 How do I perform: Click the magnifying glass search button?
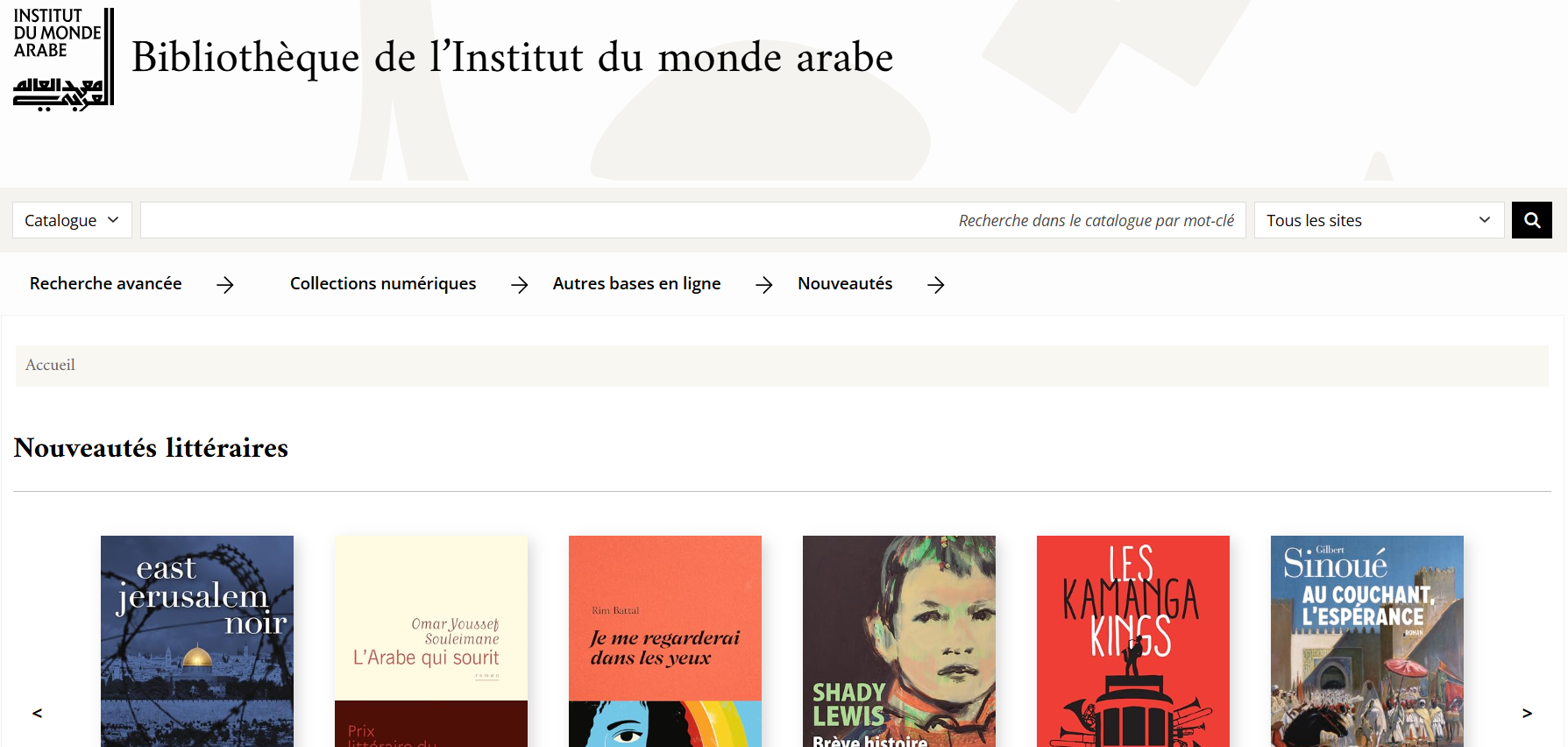(x=1531, y=220)
